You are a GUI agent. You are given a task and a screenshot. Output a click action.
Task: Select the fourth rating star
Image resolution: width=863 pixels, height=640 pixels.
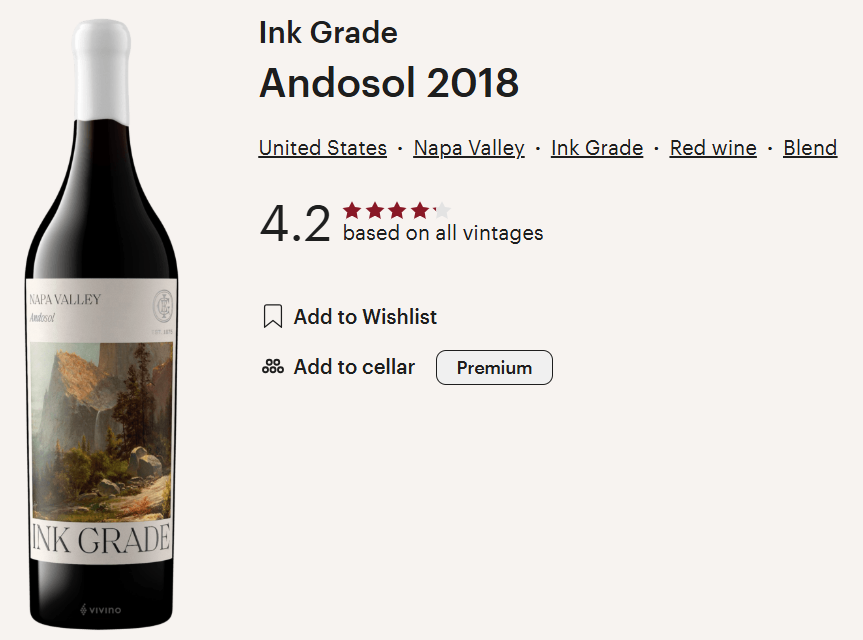point(418,210)
